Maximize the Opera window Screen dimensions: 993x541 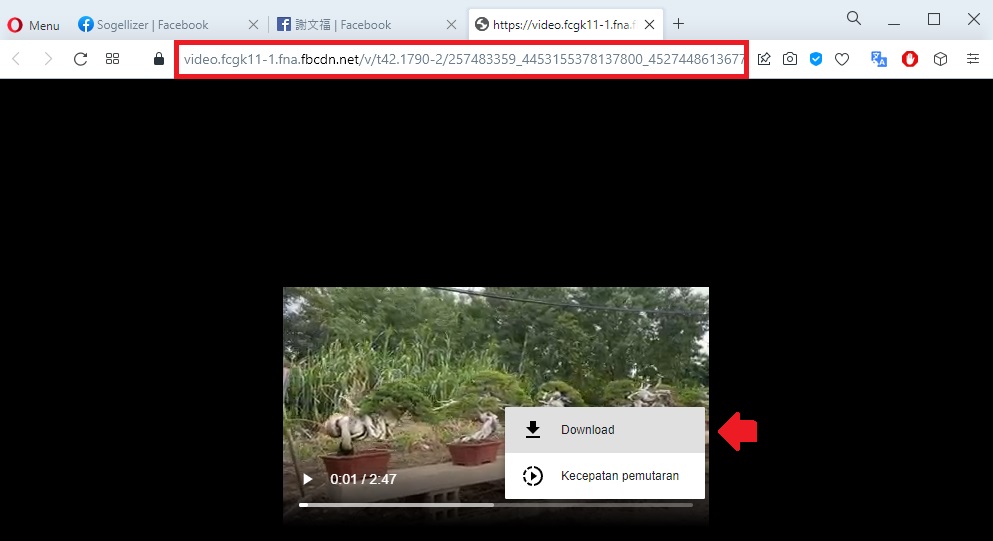(x=933, y=19)
